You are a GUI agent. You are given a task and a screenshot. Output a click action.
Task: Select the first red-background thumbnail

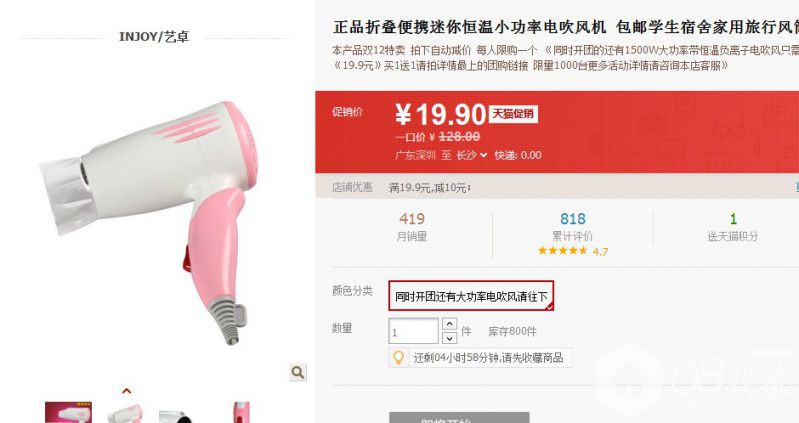point(68,412)
